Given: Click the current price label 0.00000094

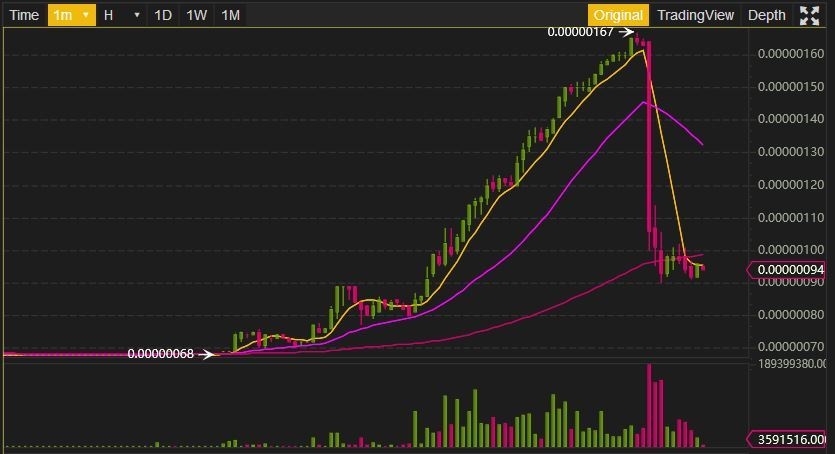Looking at the screenshot, I should tap(788, 270).
